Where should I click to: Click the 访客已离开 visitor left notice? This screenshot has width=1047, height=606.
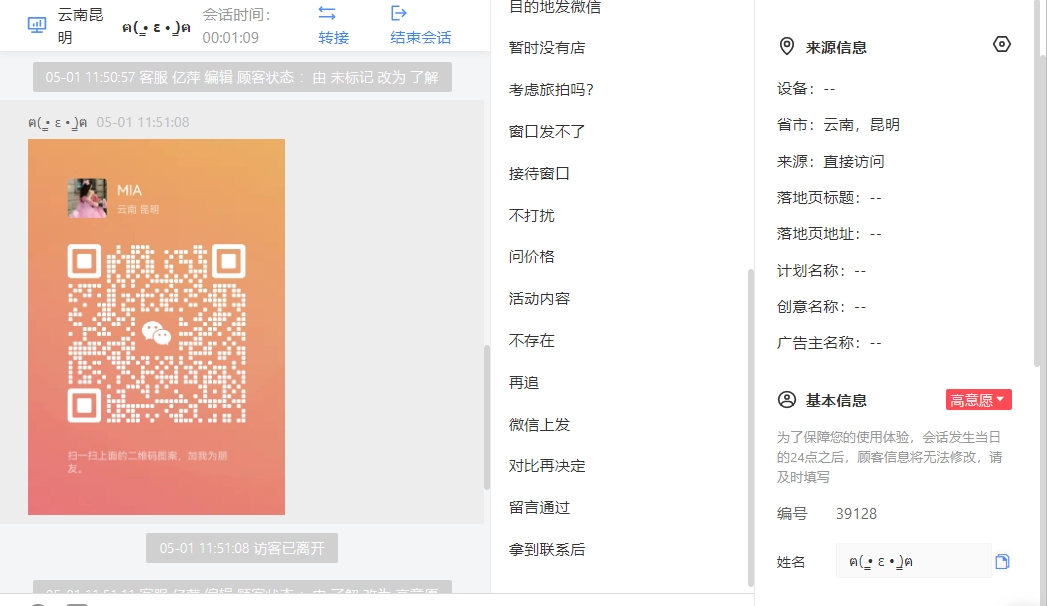242,548
